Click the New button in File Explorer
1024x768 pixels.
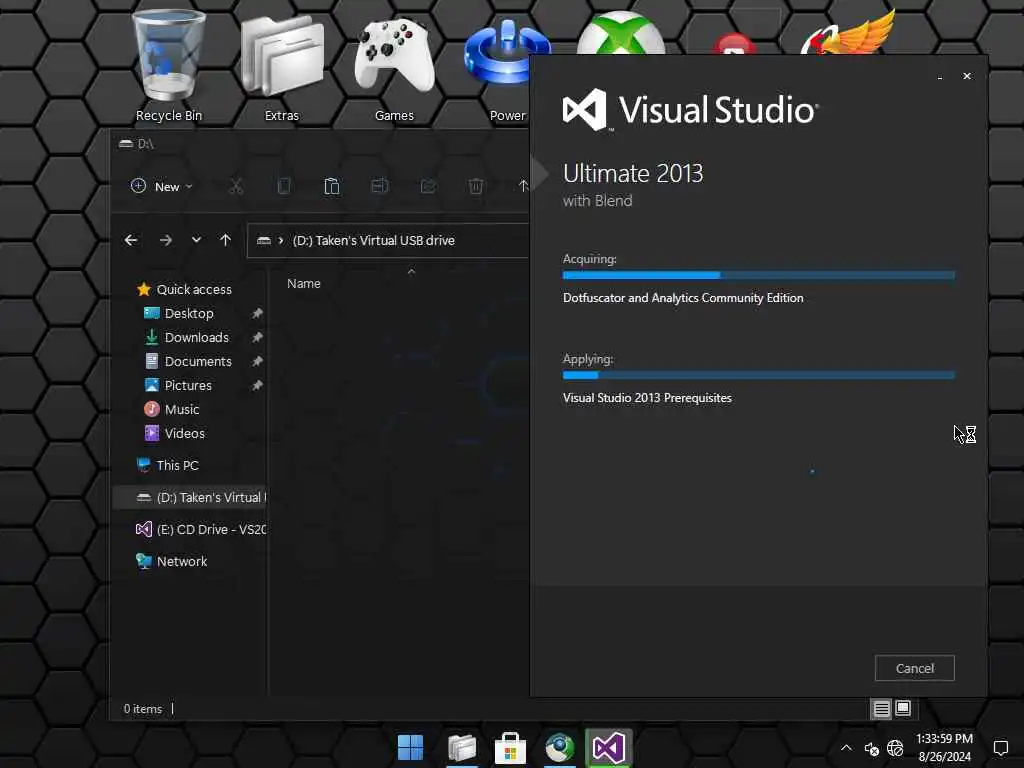[162, 187]
